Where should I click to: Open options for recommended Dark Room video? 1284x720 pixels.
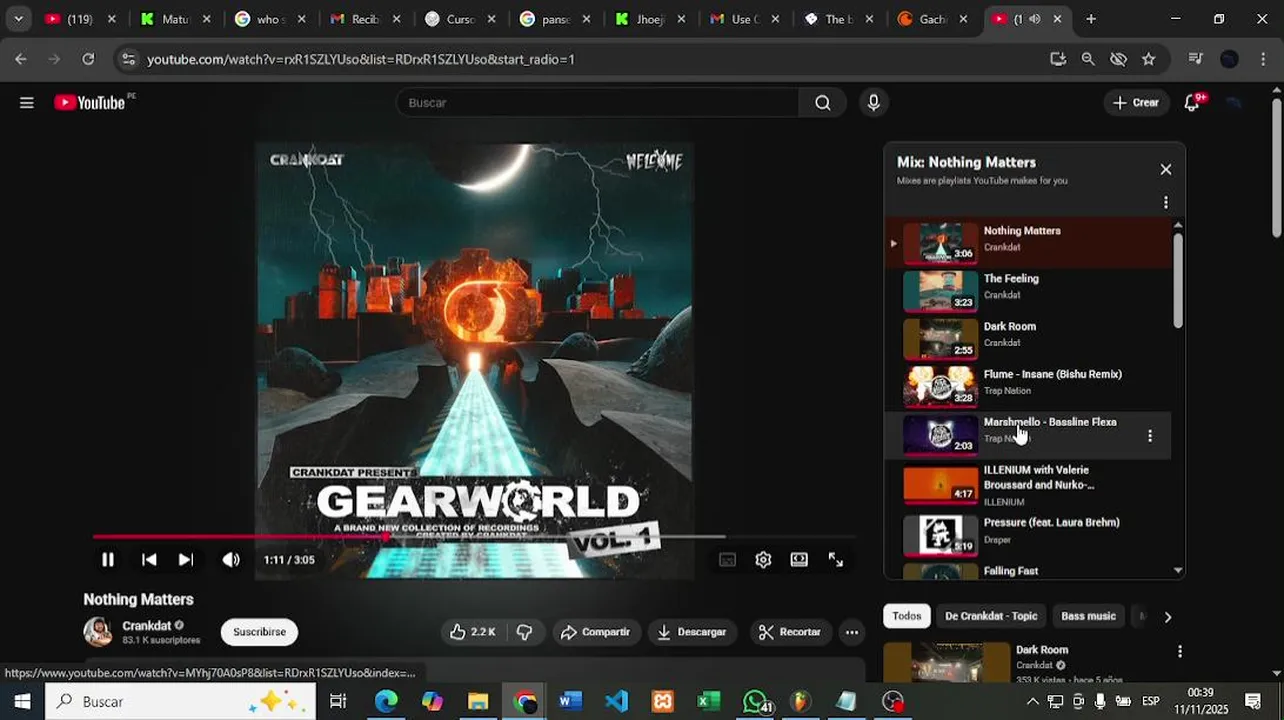tap(1180, 651)
